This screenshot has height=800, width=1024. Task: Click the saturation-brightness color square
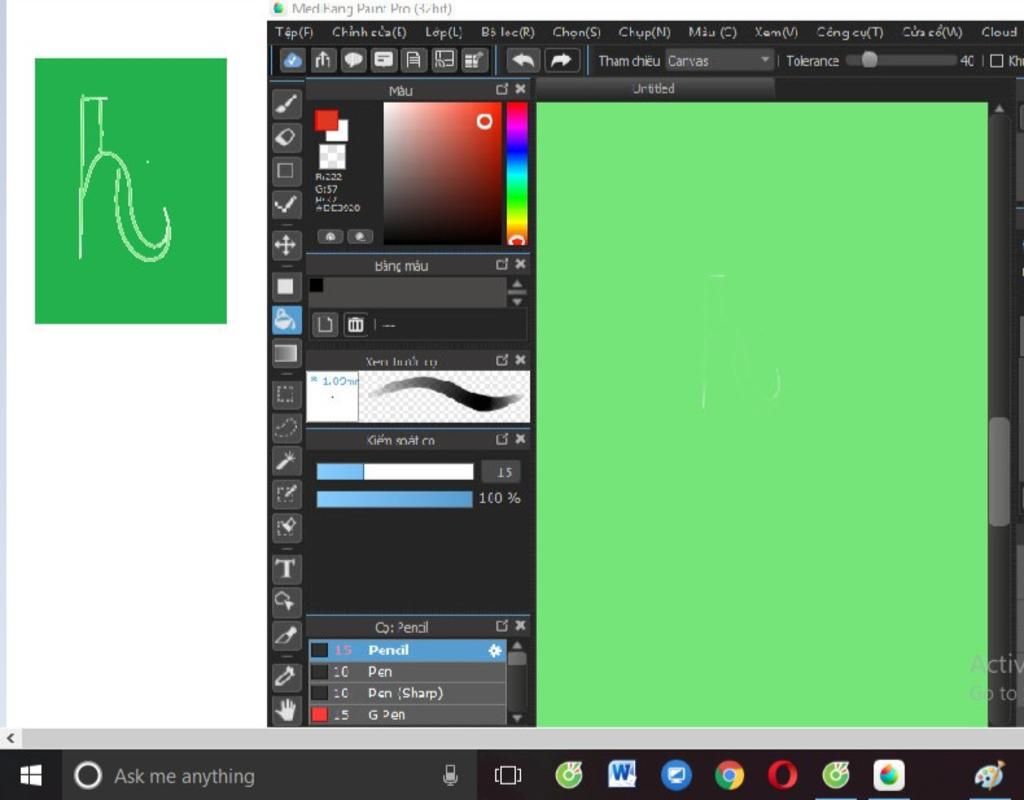(442, 173)
